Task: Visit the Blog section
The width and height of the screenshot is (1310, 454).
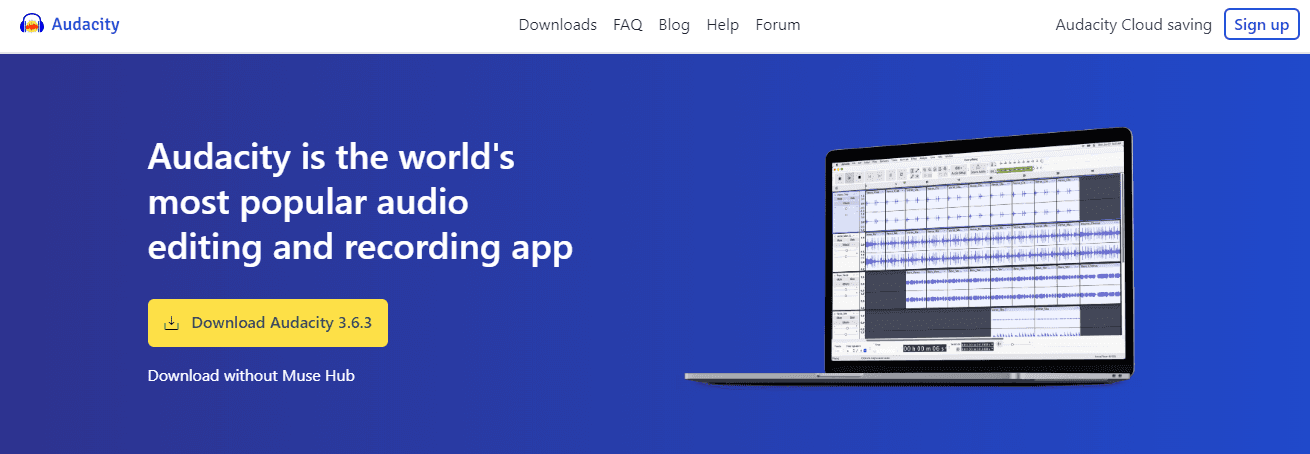Action: click(x=674, y=25)
